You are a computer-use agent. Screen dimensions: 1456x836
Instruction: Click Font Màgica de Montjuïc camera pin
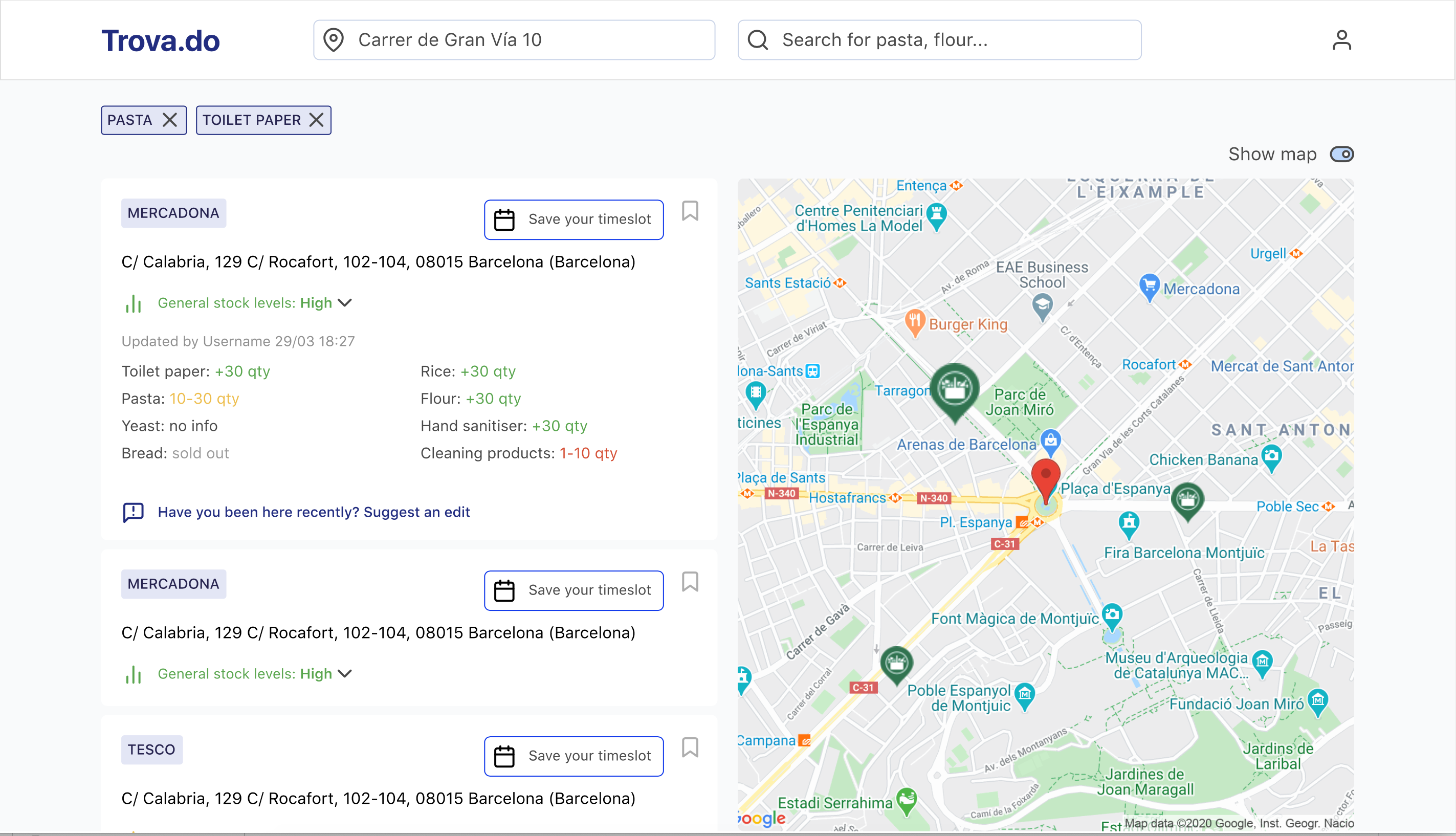coord(1112,616)
